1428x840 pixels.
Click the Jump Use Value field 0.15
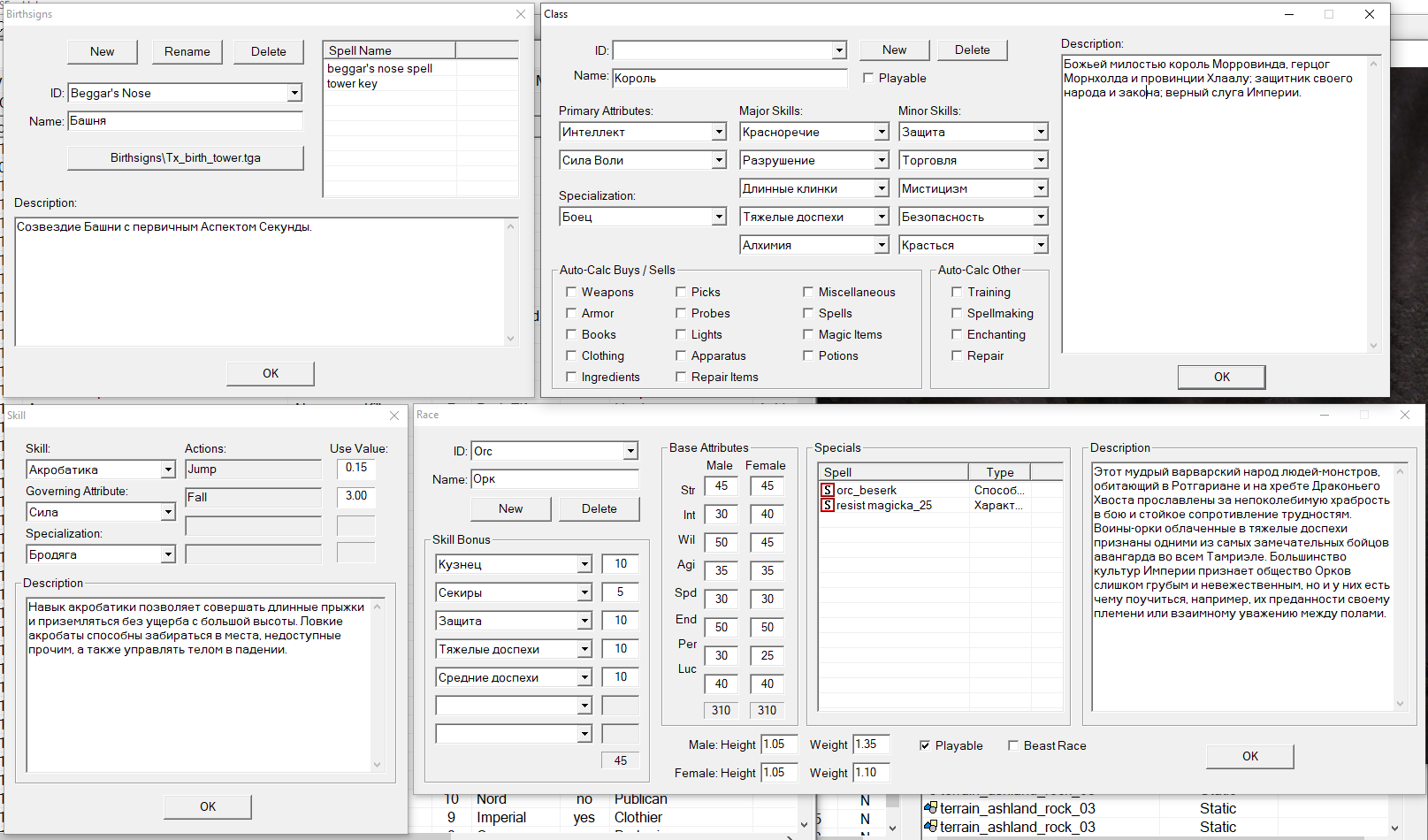356,468
